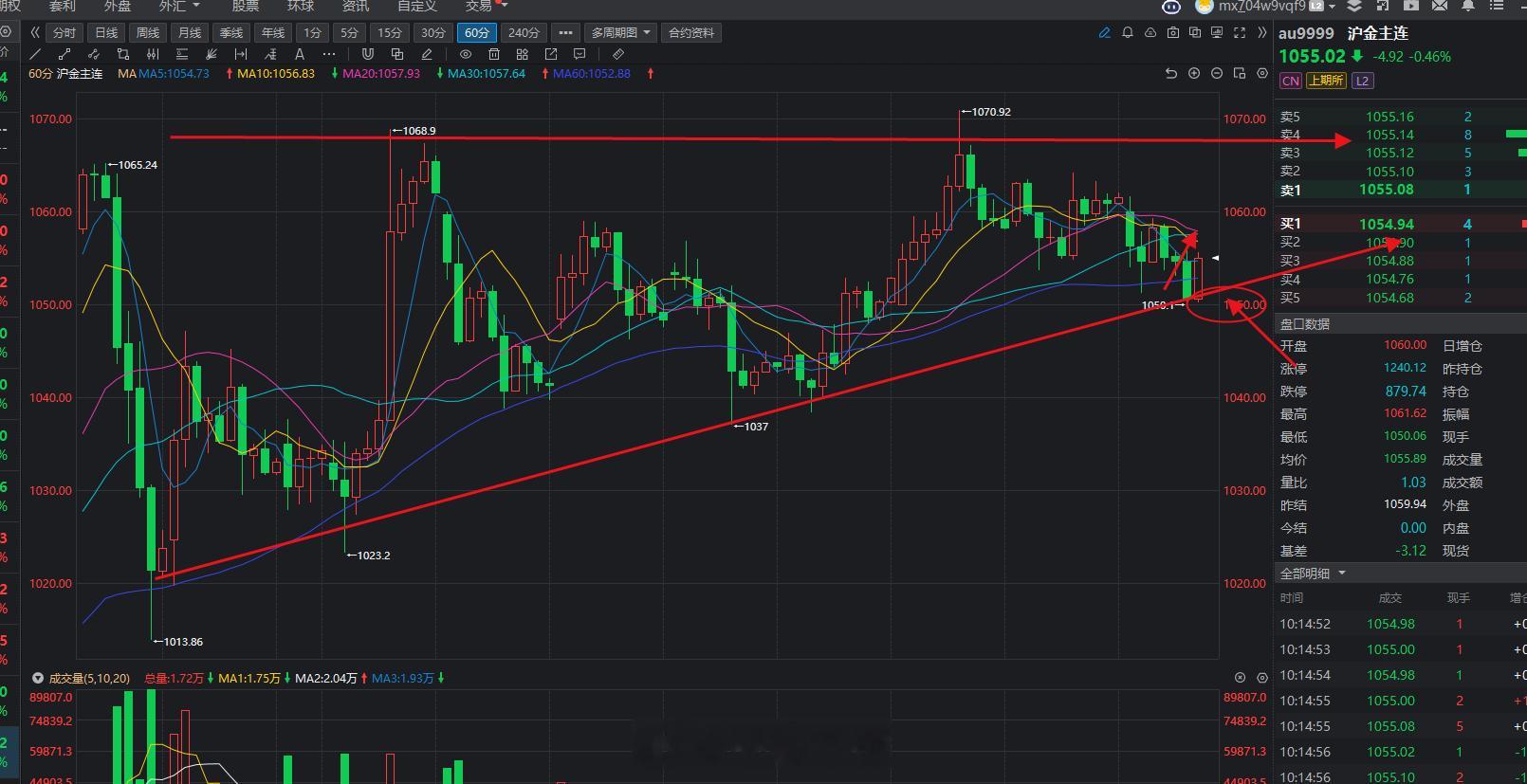1527x784 pixels.
Task: Delete drawings with the trash icon
Action: click(x=494, y=54)
